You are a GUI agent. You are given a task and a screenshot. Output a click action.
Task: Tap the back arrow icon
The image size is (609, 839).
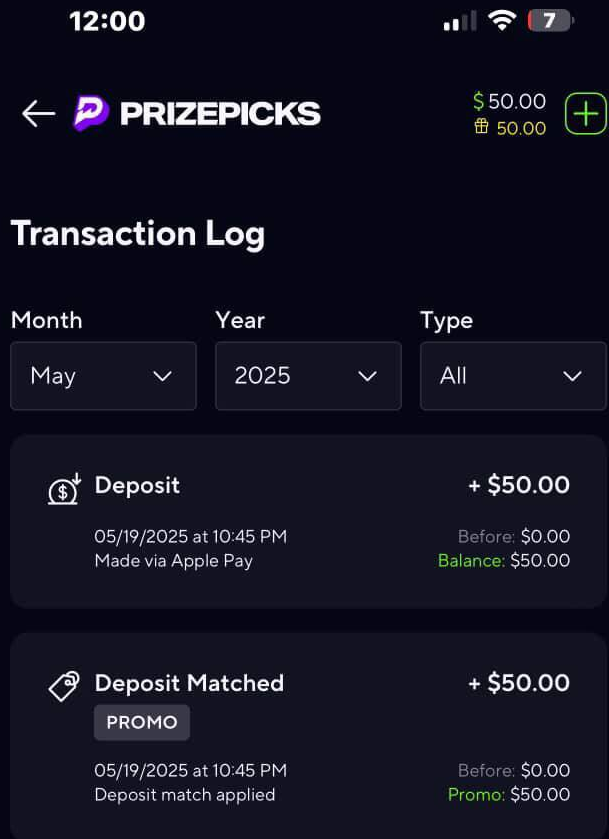click(39, 113)
